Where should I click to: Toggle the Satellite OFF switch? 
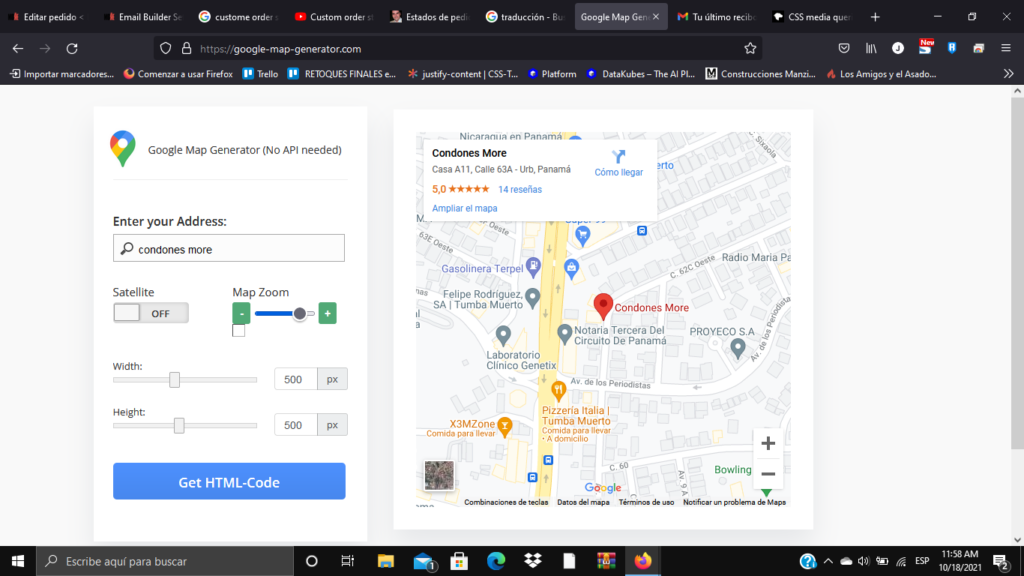(151, 313)
